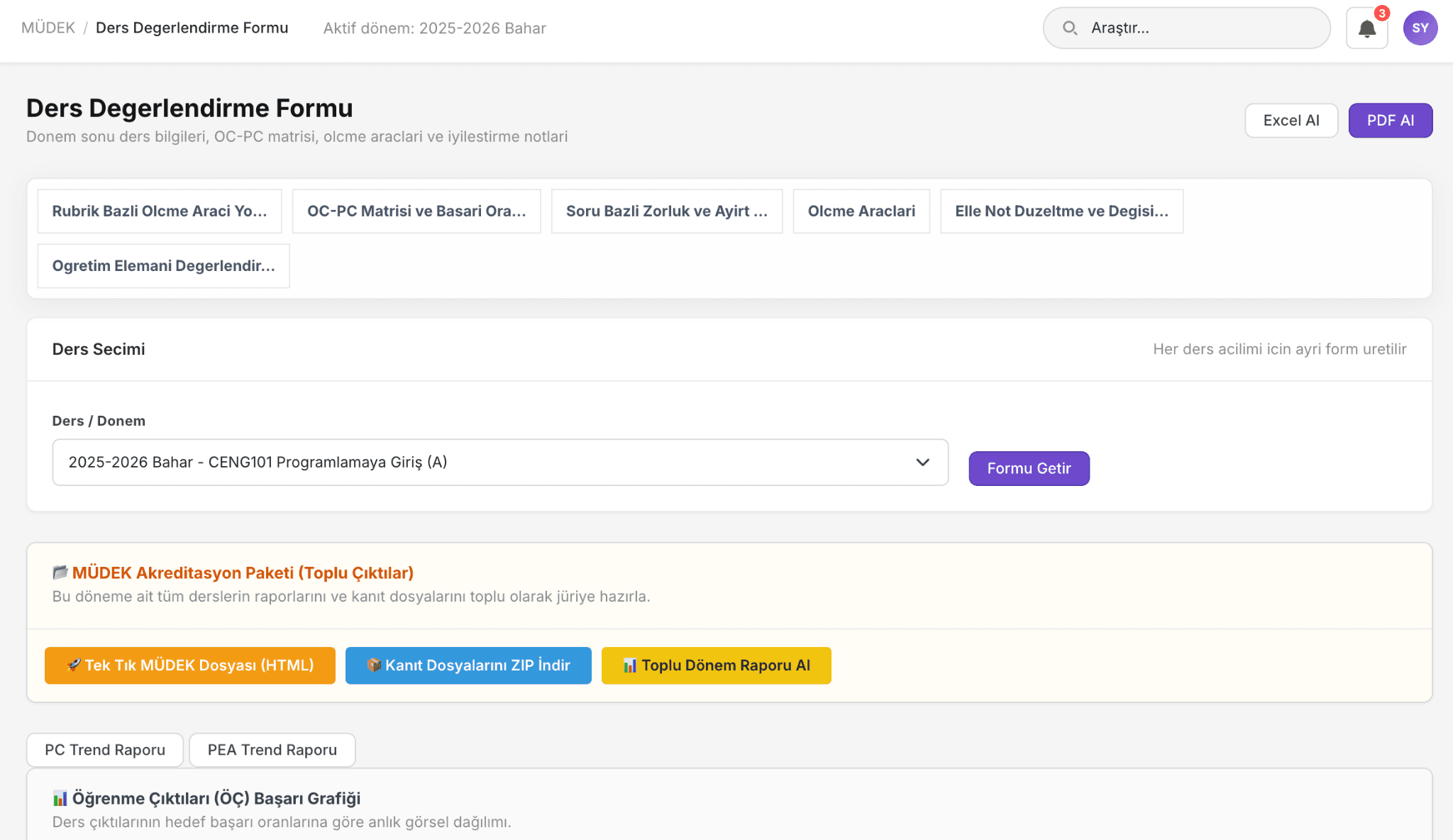Click the search magnifier icon
Screen dimensions: 1453x840
tap(1070, 28)
